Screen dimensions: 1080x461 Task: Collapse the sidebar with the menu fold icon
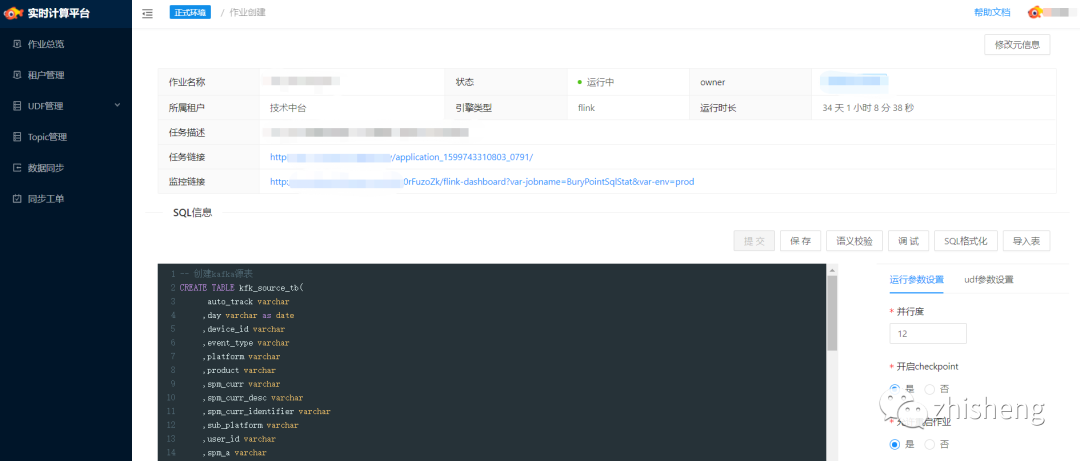[147, 13]
